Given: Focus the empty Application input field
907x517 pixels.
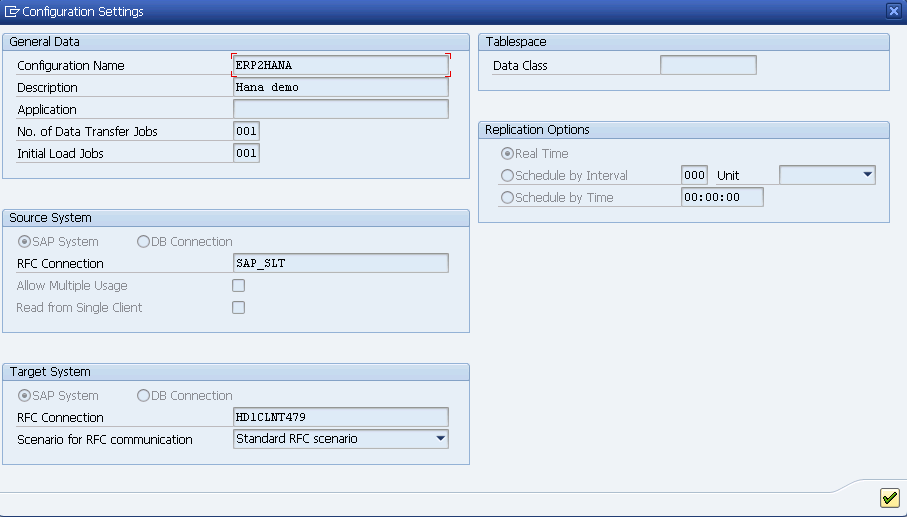Looking at the screenshot, I should click(x=340, y=110).
